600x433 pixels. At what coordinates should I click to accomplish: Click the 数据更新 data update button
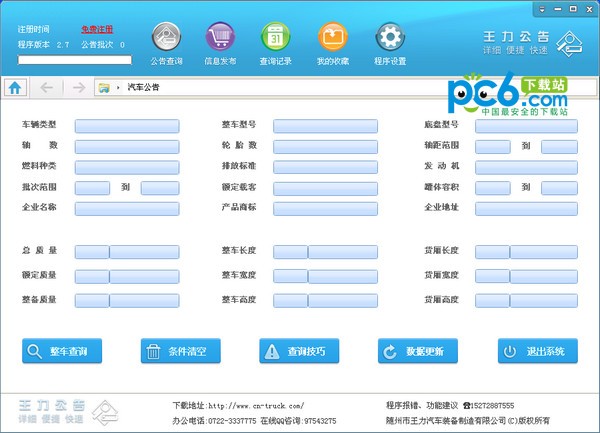tap(417, 351)
